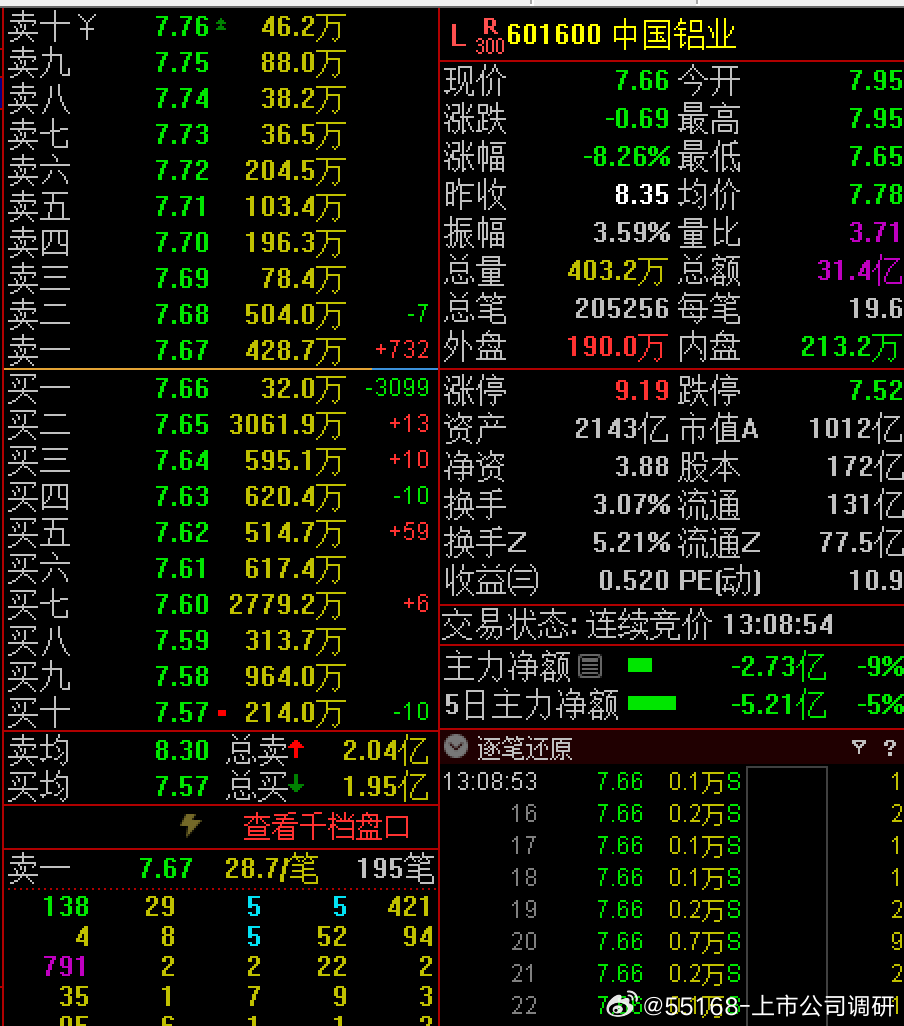The width and height of the screenshot is (904, 1026).
Task: Click 总笔 value 205256
Action: click(622, 309)
